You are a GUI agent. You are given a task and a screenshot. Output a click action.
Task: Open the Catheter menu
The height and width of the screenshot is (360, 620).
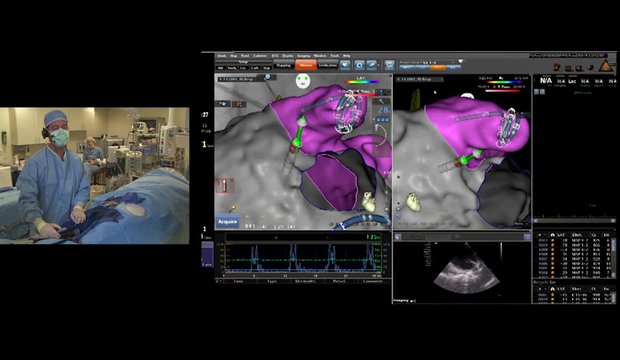point(260,56)
